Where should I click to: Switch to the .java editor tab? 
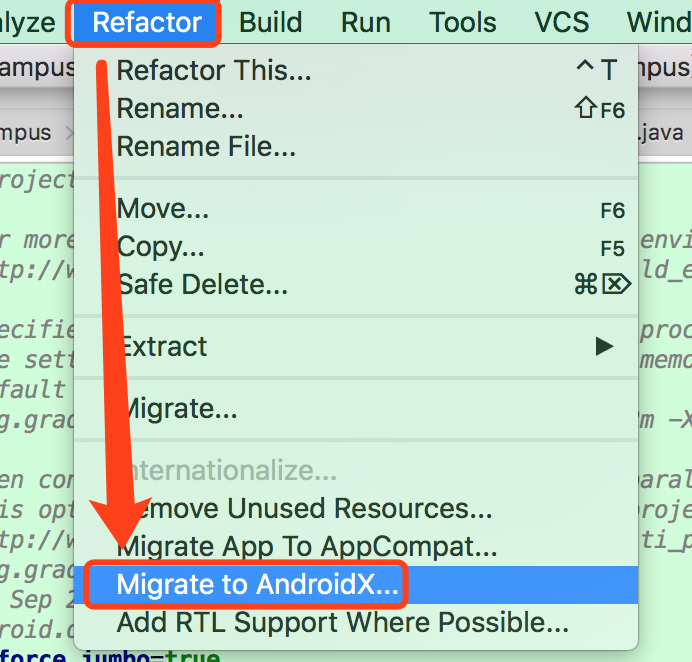point(660,133)
